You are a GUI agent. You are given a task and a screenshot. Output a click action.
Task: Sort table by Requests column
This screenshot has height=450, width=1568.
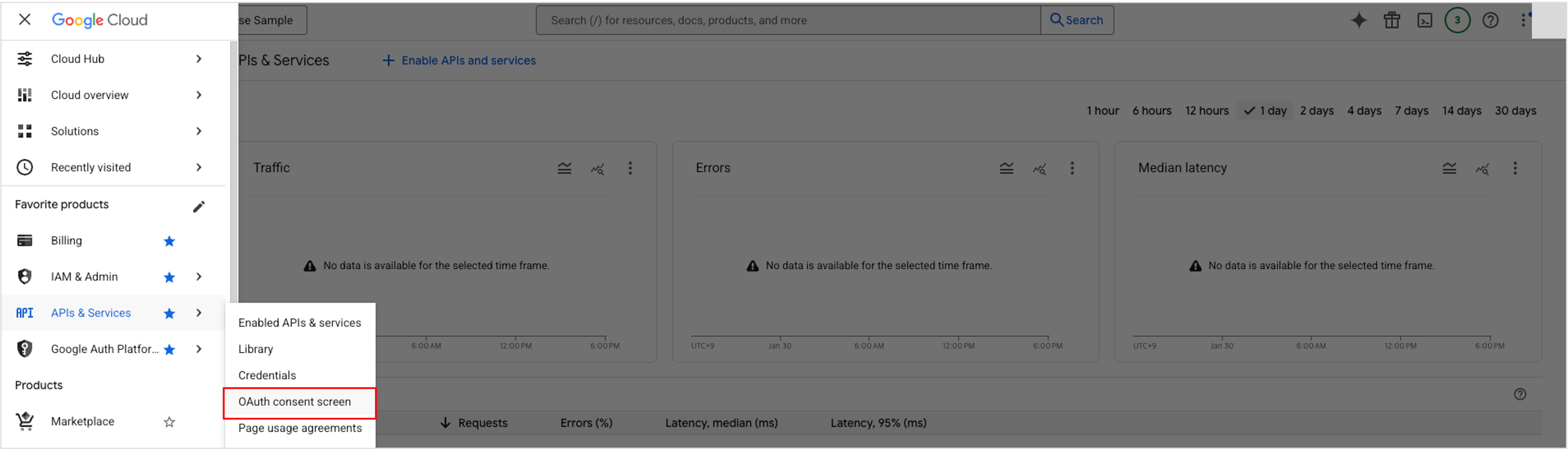474,423
